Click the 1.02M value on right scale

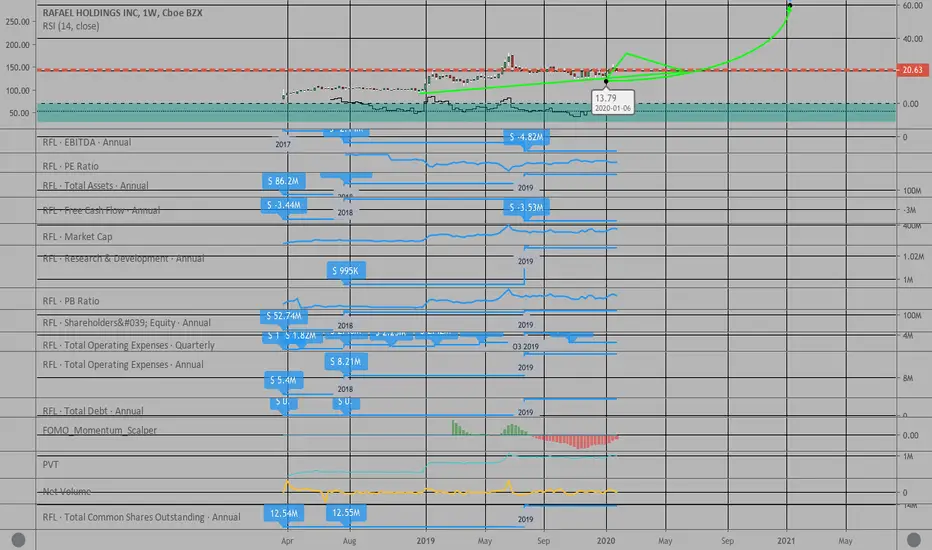[x=914, y=257]
